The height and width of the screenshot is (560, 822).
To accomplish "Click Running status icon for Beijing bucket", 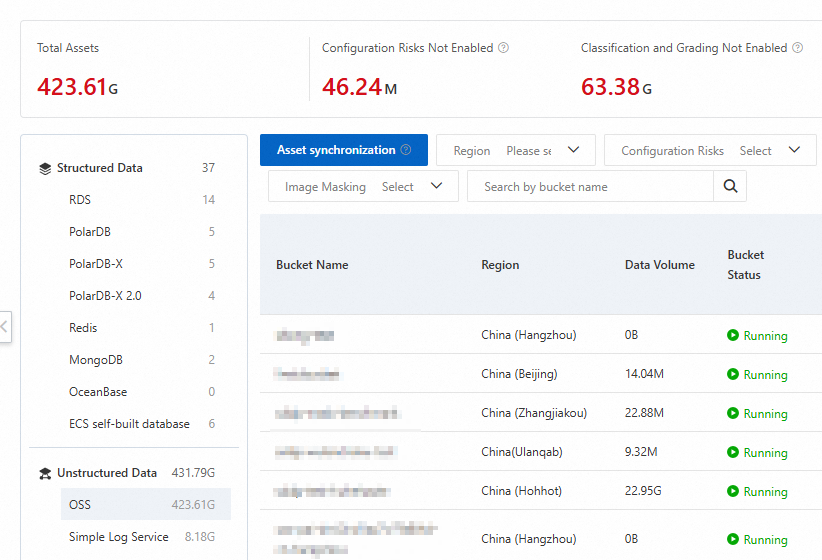I will (733, 374).
